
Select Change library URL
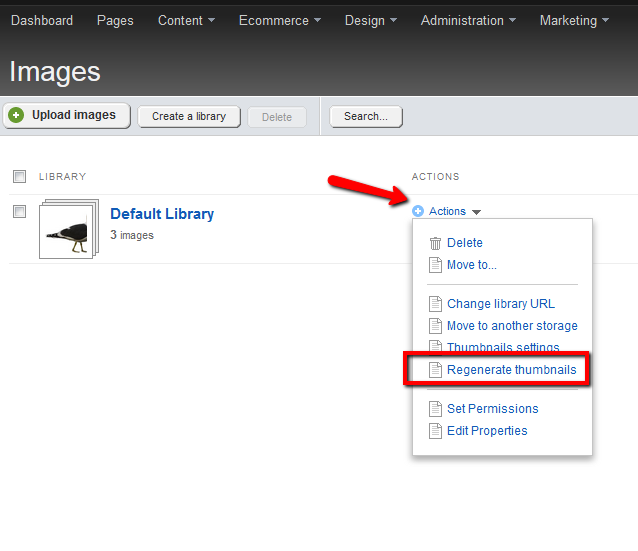(x=501, y=304)
